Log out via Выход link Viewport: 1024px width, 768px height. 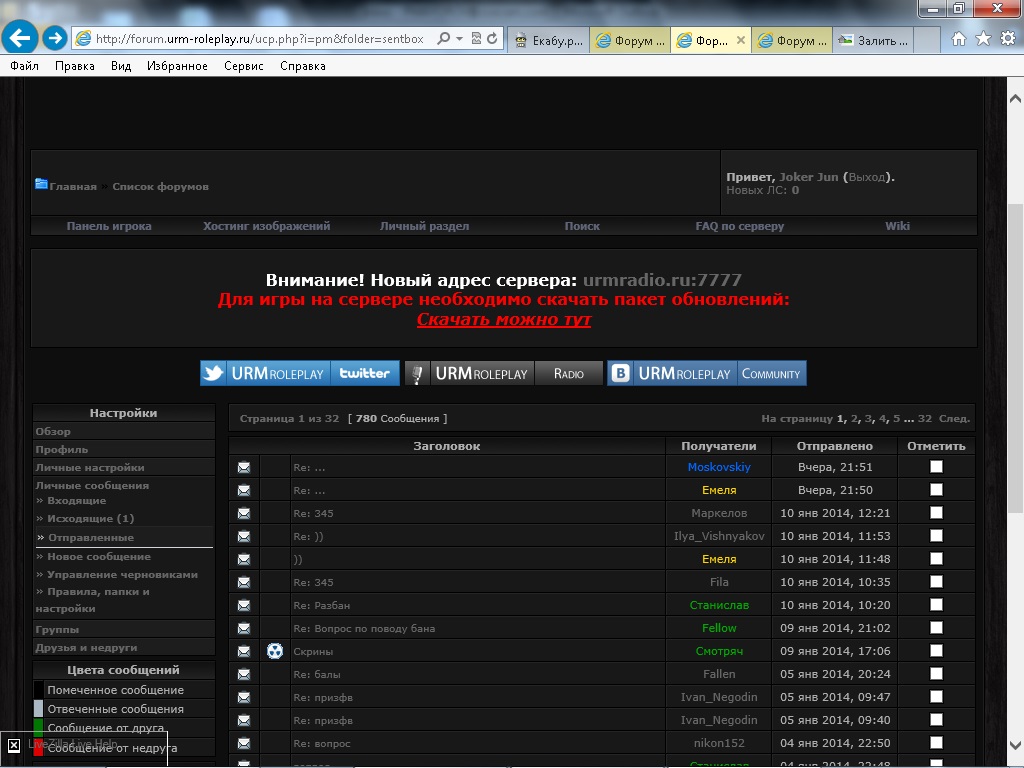tap(867, 177)
